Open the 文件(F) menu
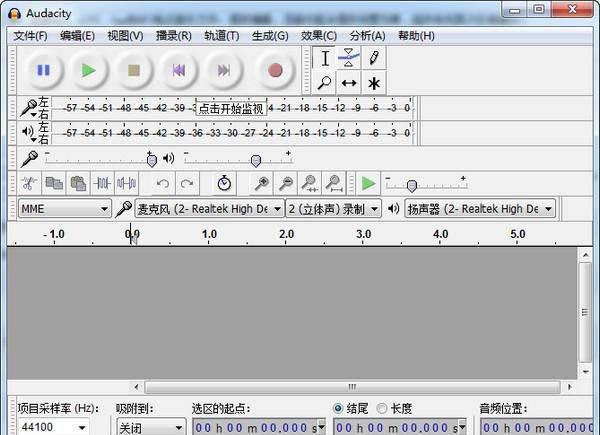The image size is (600, 435). pos(30,36)
